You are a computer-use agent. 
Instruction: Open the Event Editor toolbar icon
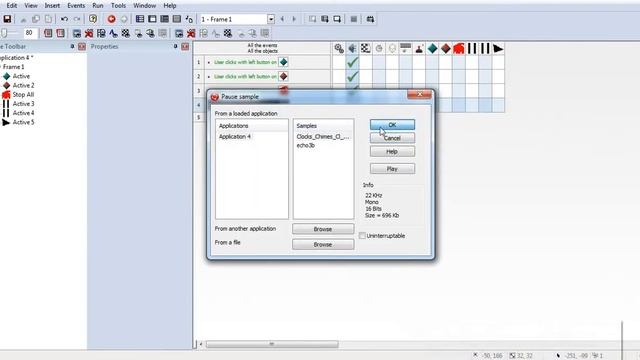tap(164, 19)
